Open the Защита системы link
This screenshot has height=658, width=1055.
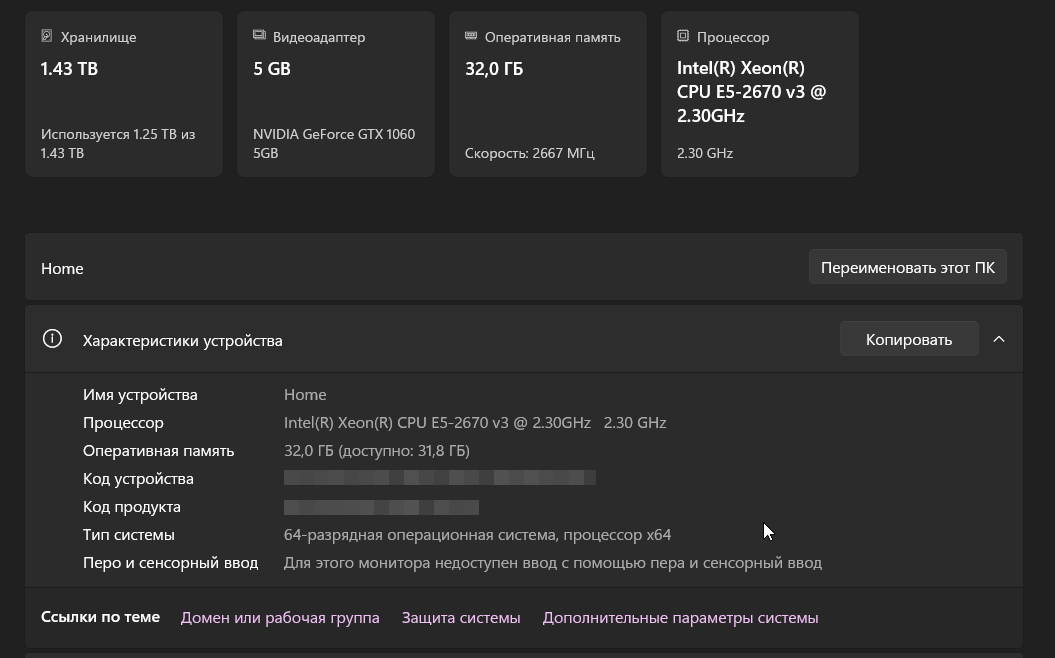(x=461, y=618)
